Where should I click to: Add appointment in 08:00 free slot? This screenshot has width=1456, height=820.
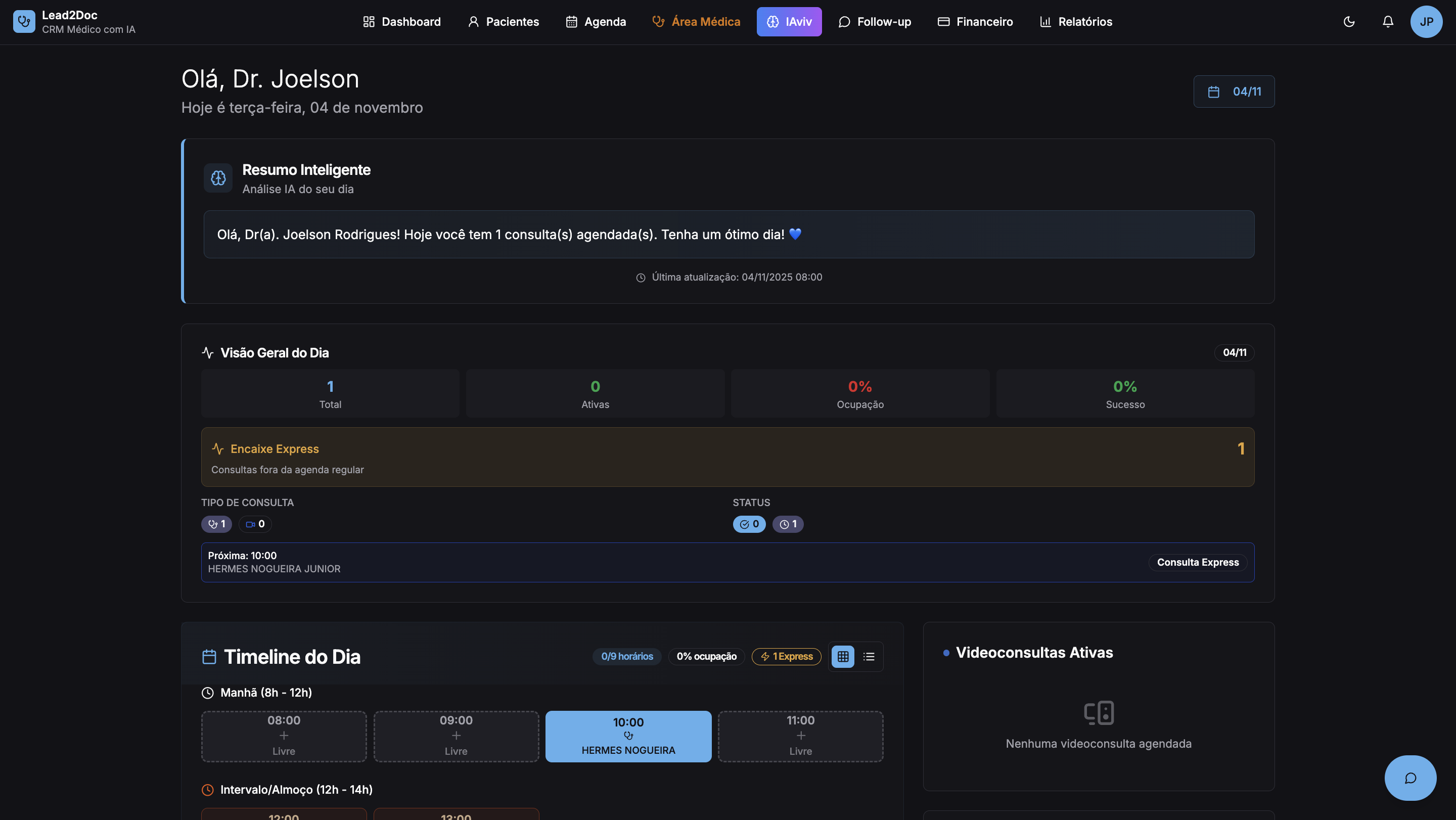pos(284,736)
